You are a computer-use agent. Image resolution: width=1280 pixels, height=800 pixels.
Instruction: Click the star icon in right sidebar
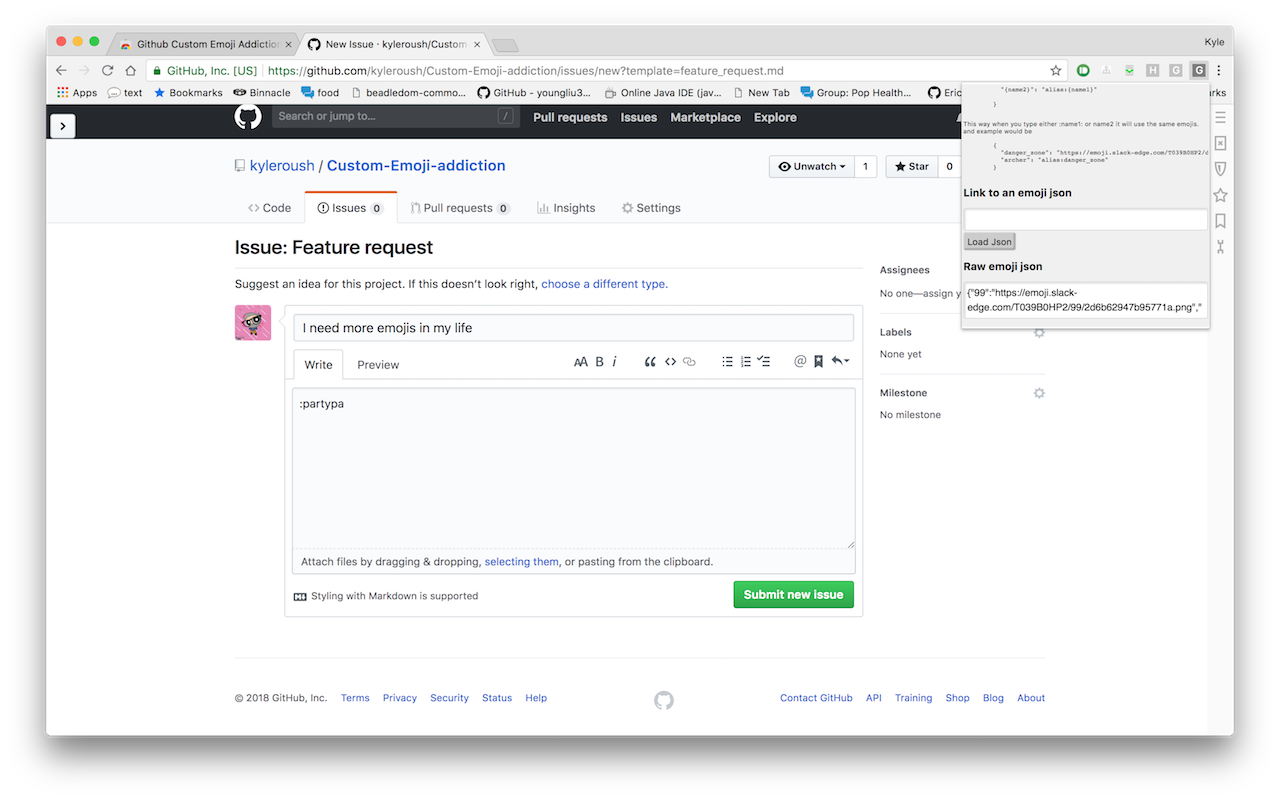(x=1220, y=195)
